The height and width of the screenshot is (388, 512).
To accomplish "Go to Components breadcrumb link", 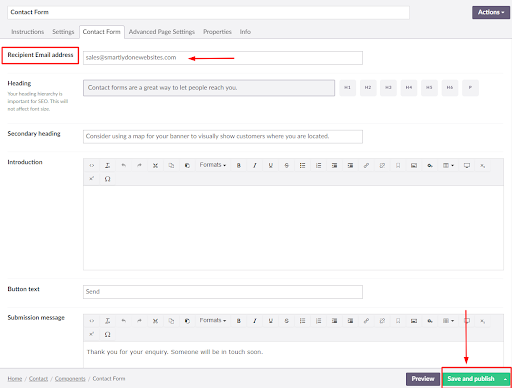I will pyautogui.click(x=70, y=379).
